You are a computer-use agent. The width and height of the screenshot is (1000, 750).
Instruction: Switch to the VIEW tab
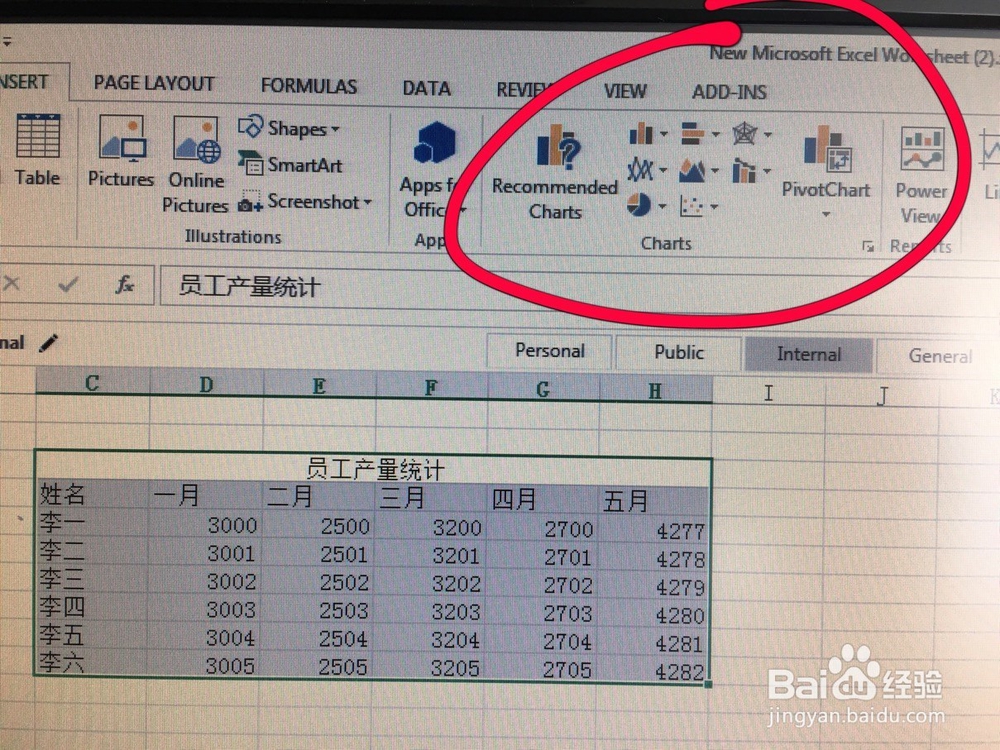[x=625, y=91]
